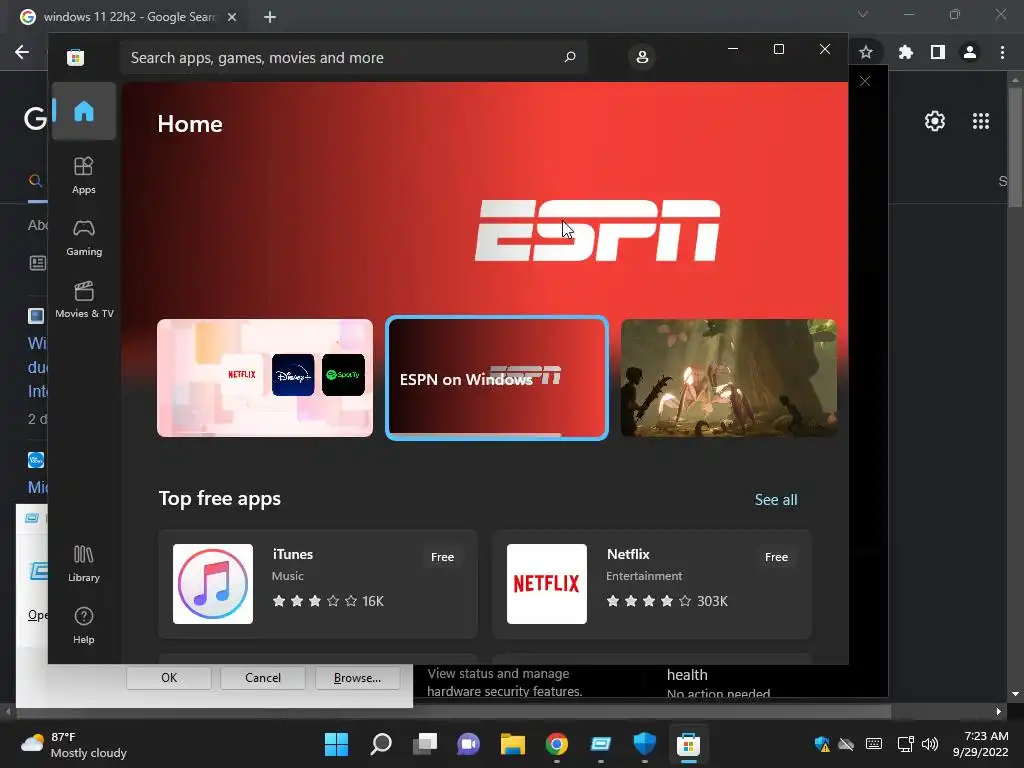Screen dimensions: 1024x768
Task: Close the dark overlay behind Store
Action: coord(865,81)
